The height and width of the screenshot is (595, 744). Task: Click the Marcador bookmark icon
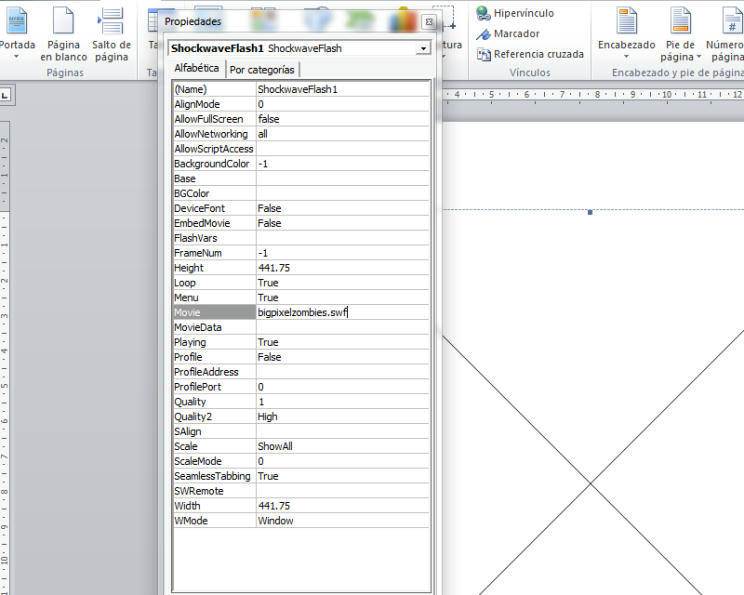[x=483, y=34]
